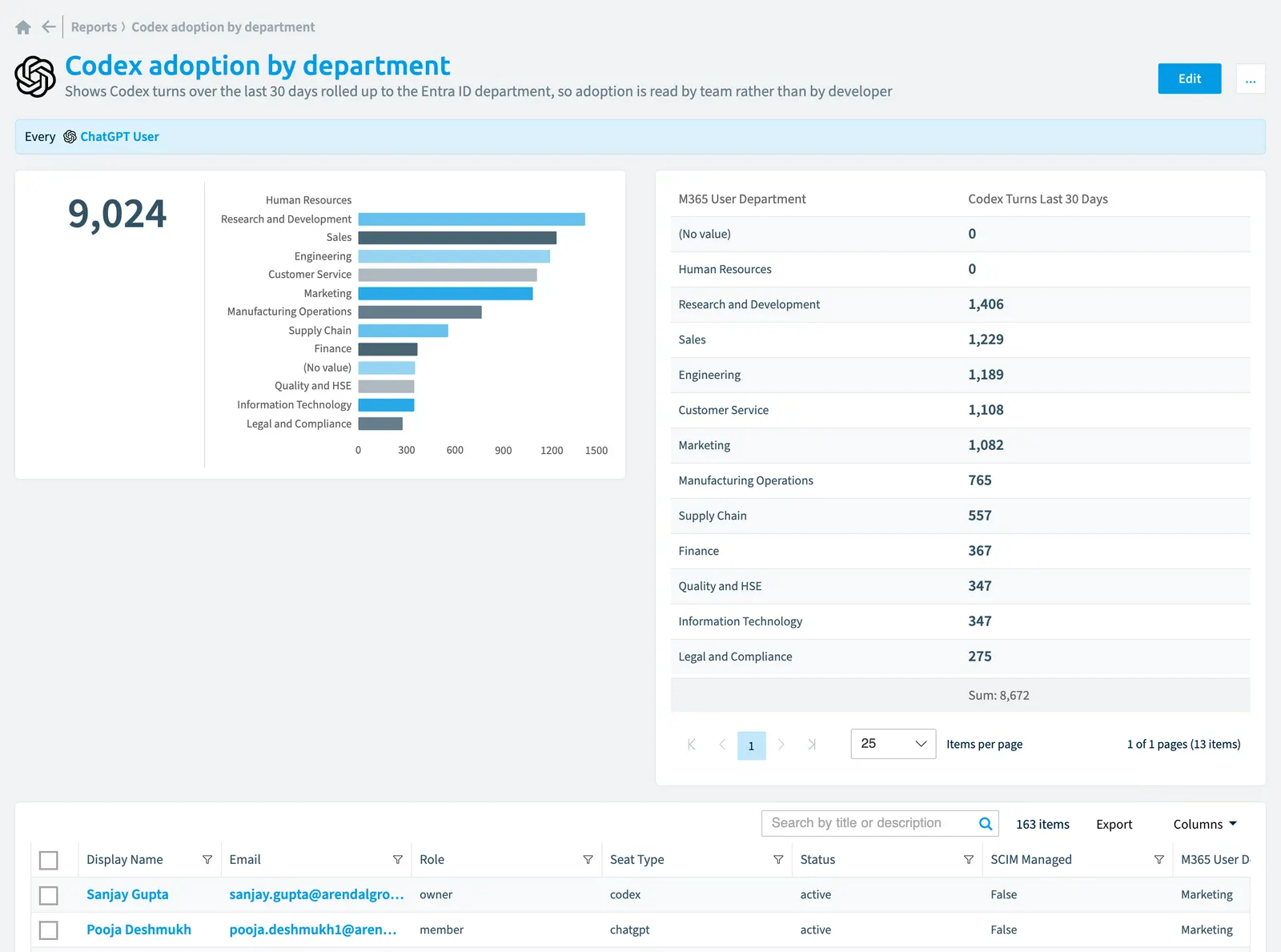
Task: Open the ChatGPT User link
Action: point(119,137)
